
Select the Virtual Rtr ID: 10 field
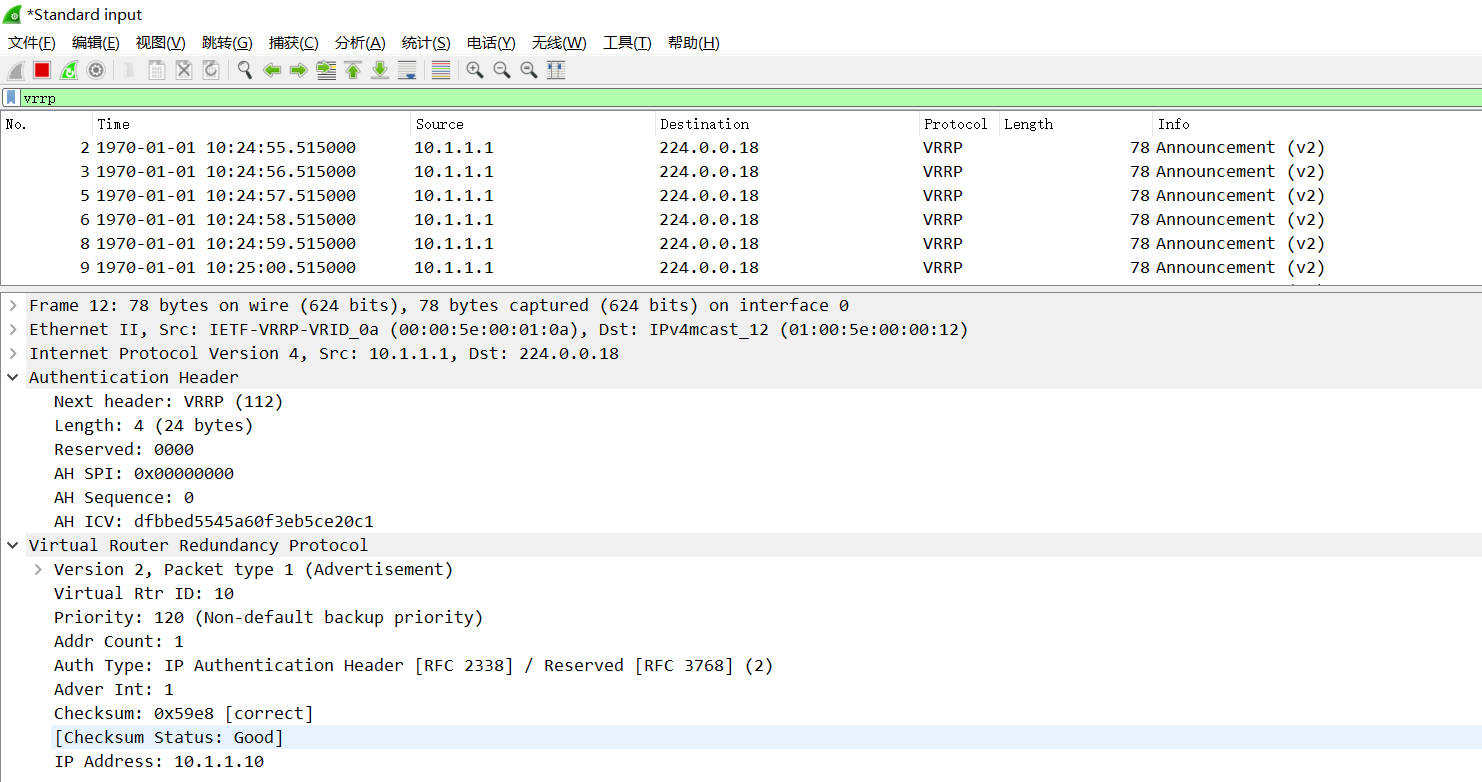coord(144,593)
